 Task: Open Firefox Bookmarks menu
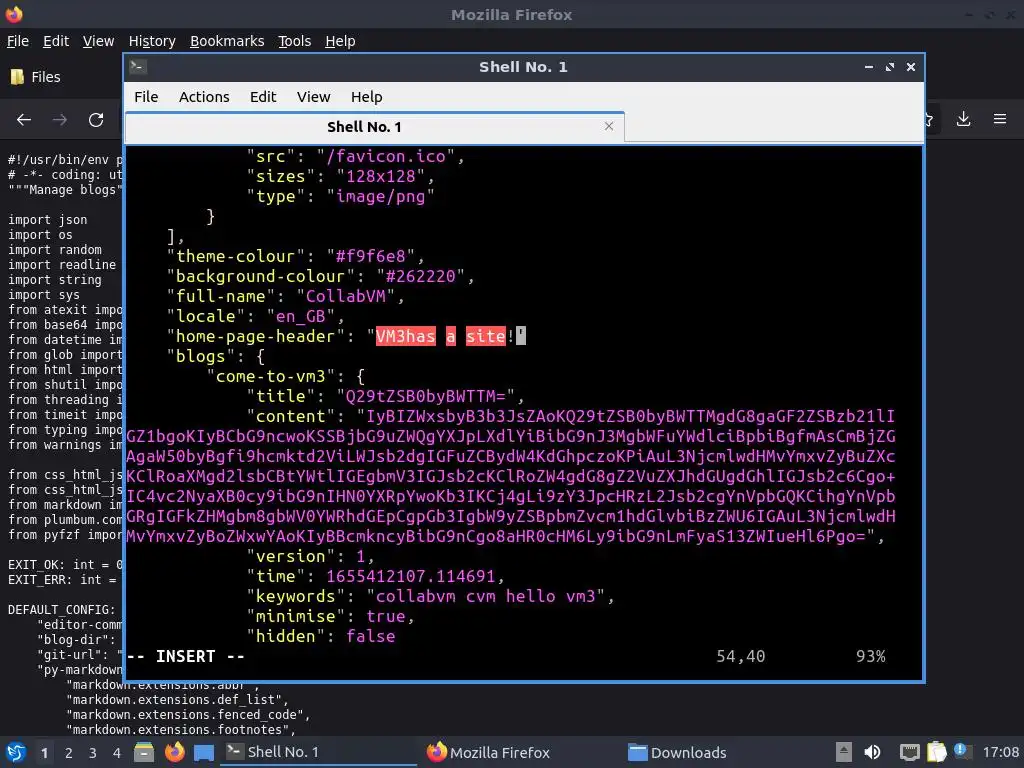[x=227, y=41]
